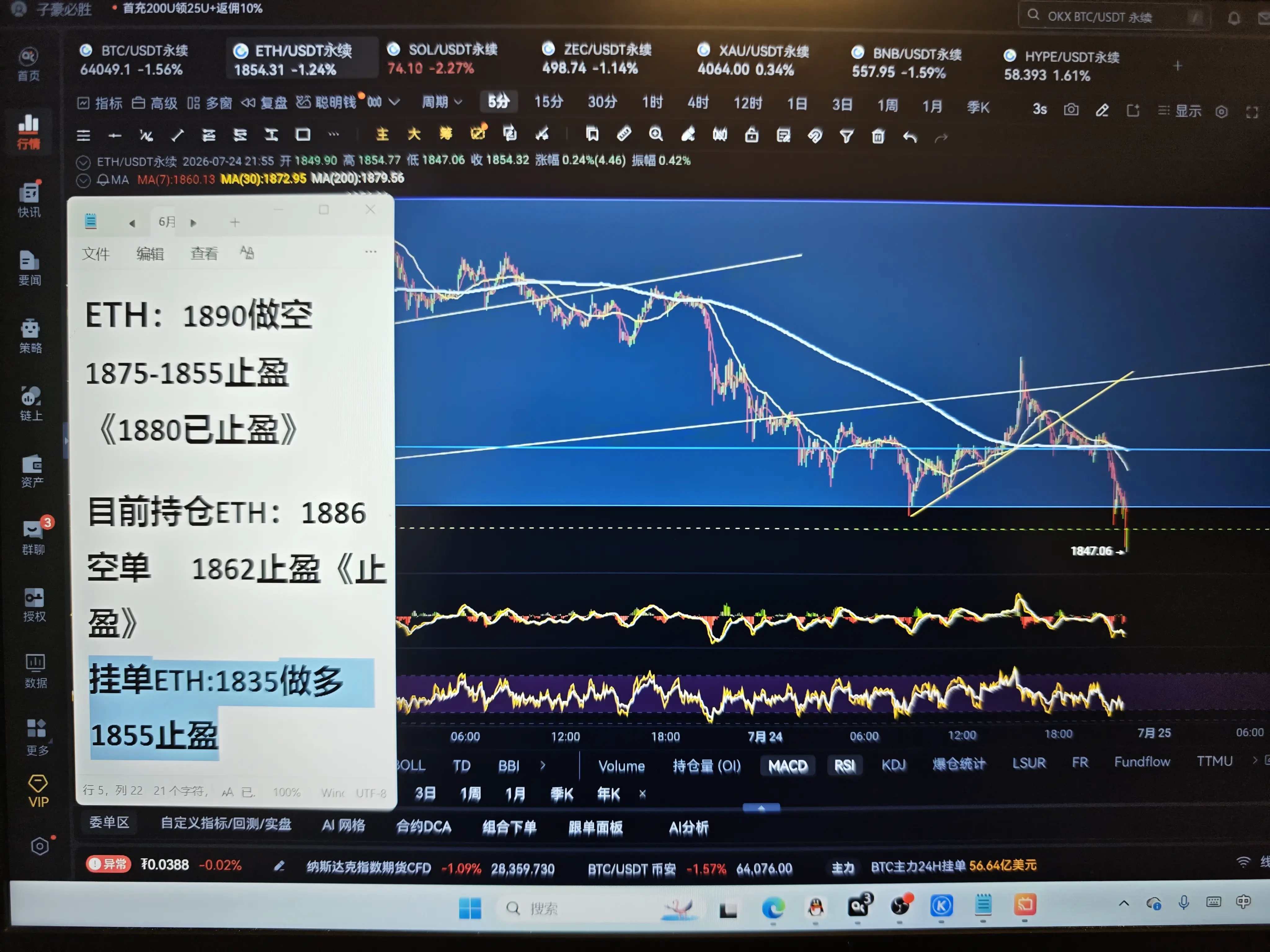Screen dimensions: 1270x952
Task: Open the 数据 data sidebar icon
Action: point(36,672)
